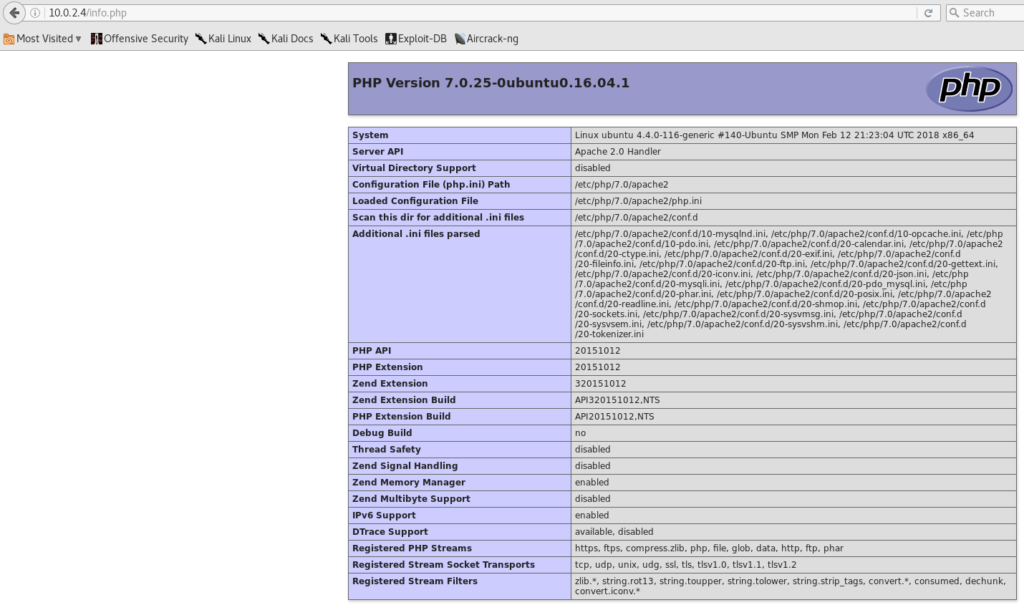Click the Exploit-DB bookmark icon
Image resolution: width=1024 pixels, height=605 pixels.
[390, 39]
